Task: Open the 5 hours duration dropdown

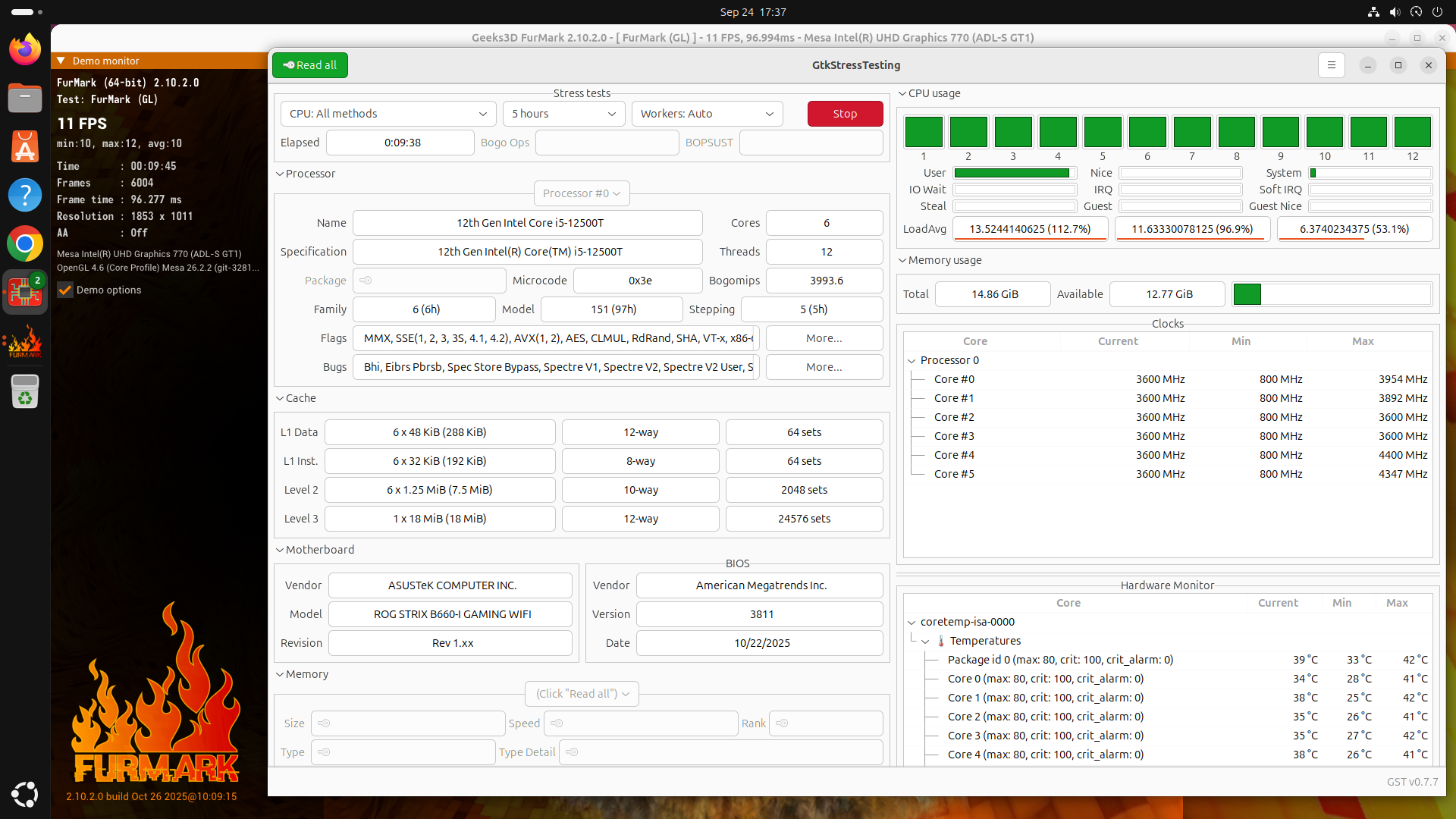Action: tap(564, 114)
